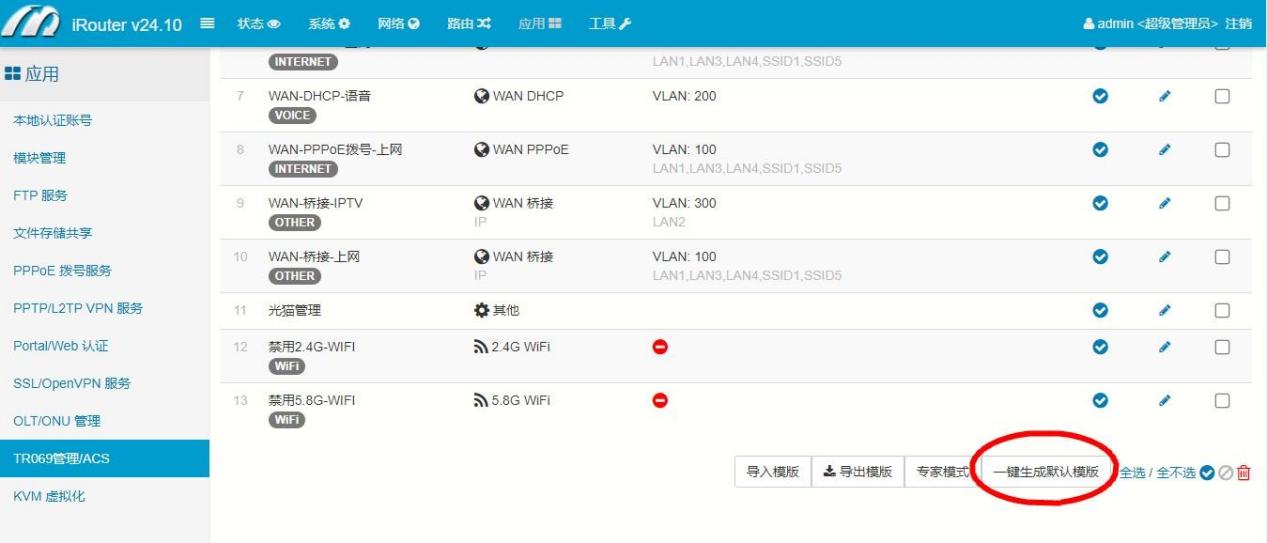
Task: Click the 一键生成默认模版 button
Action: click(1045, 472)
